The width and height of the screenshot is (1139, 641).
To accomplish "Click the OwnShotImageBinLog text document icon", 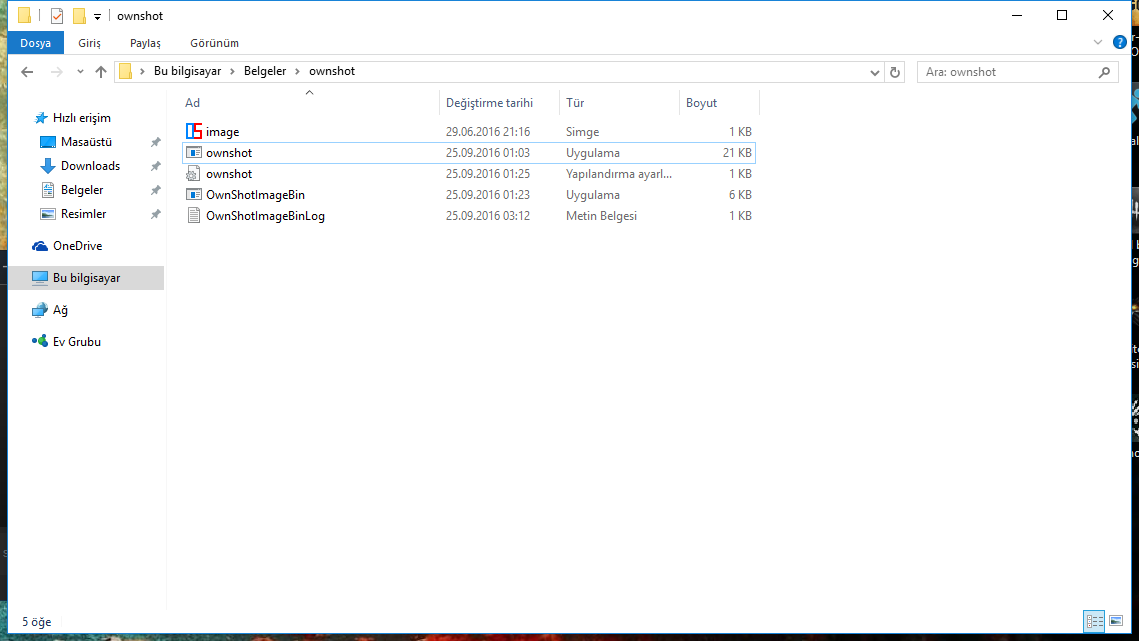I will pyautogui.click(x=193, y=216).
